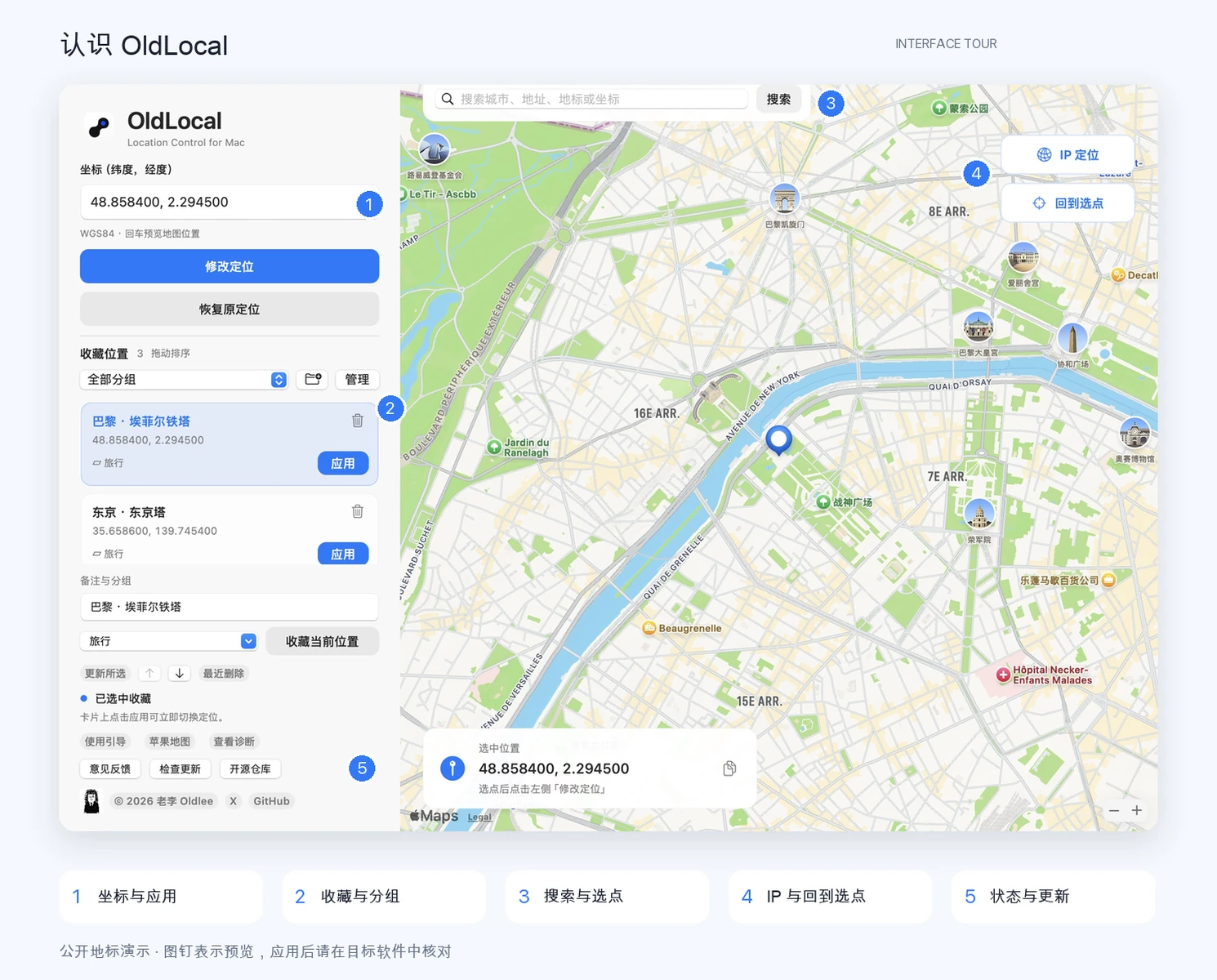Click the blue 修改定位 button

pyautogui.click(x=230, y=266)
